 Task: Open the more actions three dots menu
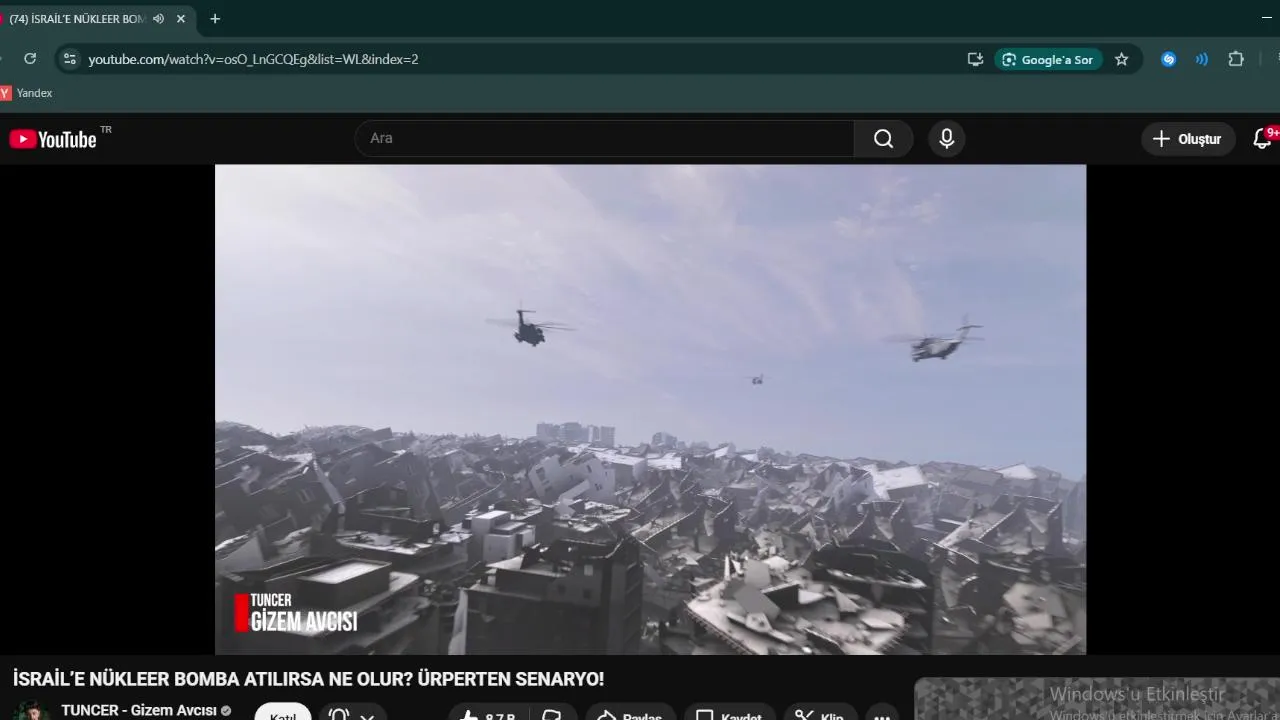(881, 713)
